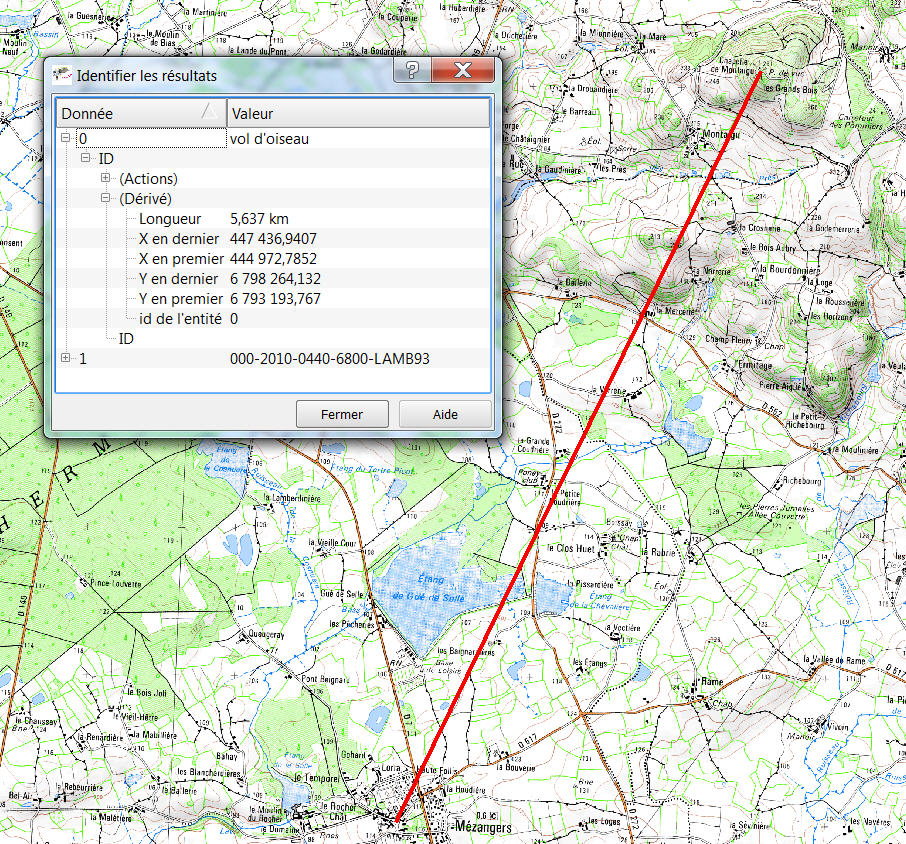Click the 000-2010-0440-6800-LAMB93 value

coord(329,358)
